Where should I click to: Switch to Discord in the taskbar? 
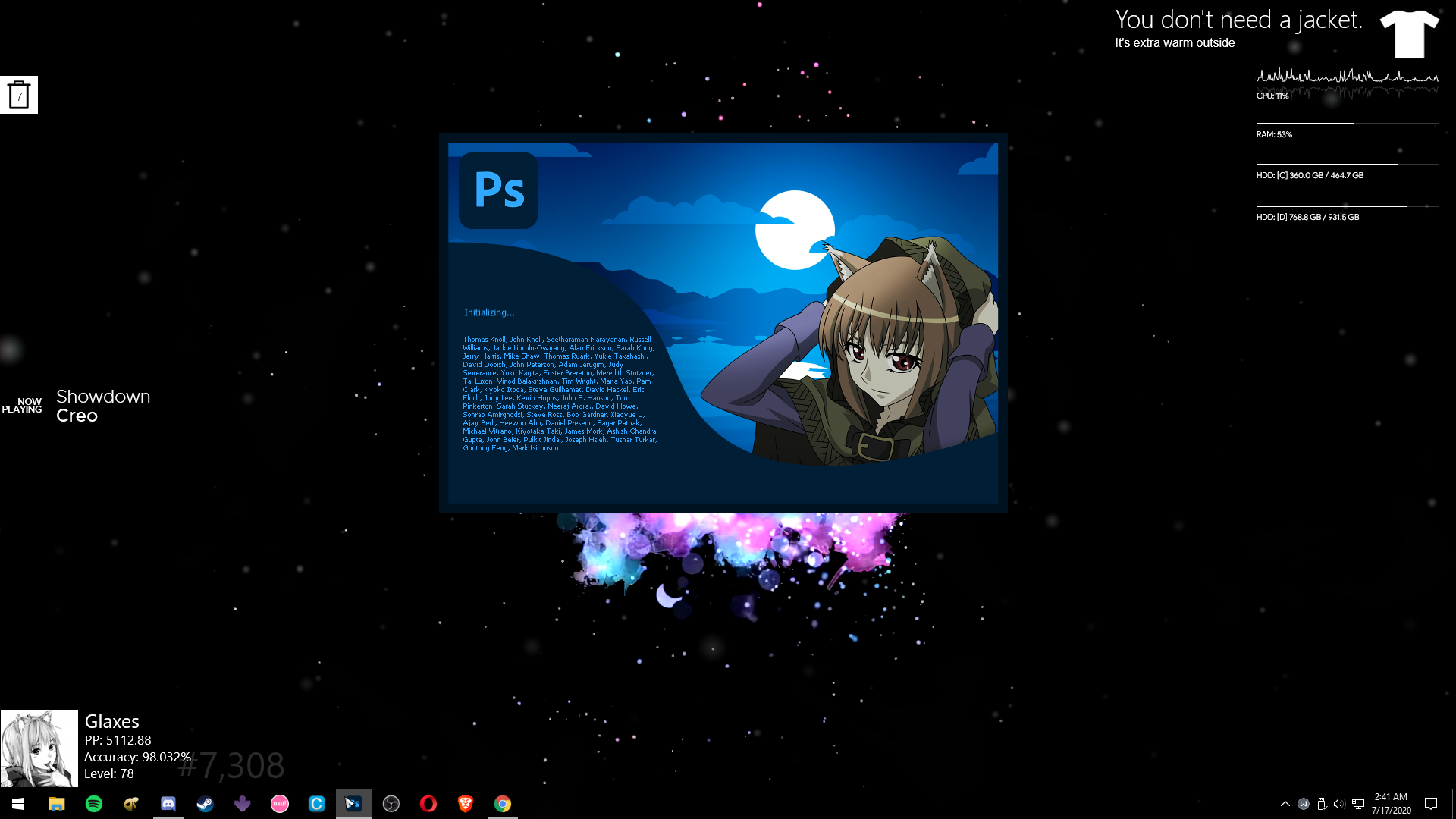click(x=168, y=804)
